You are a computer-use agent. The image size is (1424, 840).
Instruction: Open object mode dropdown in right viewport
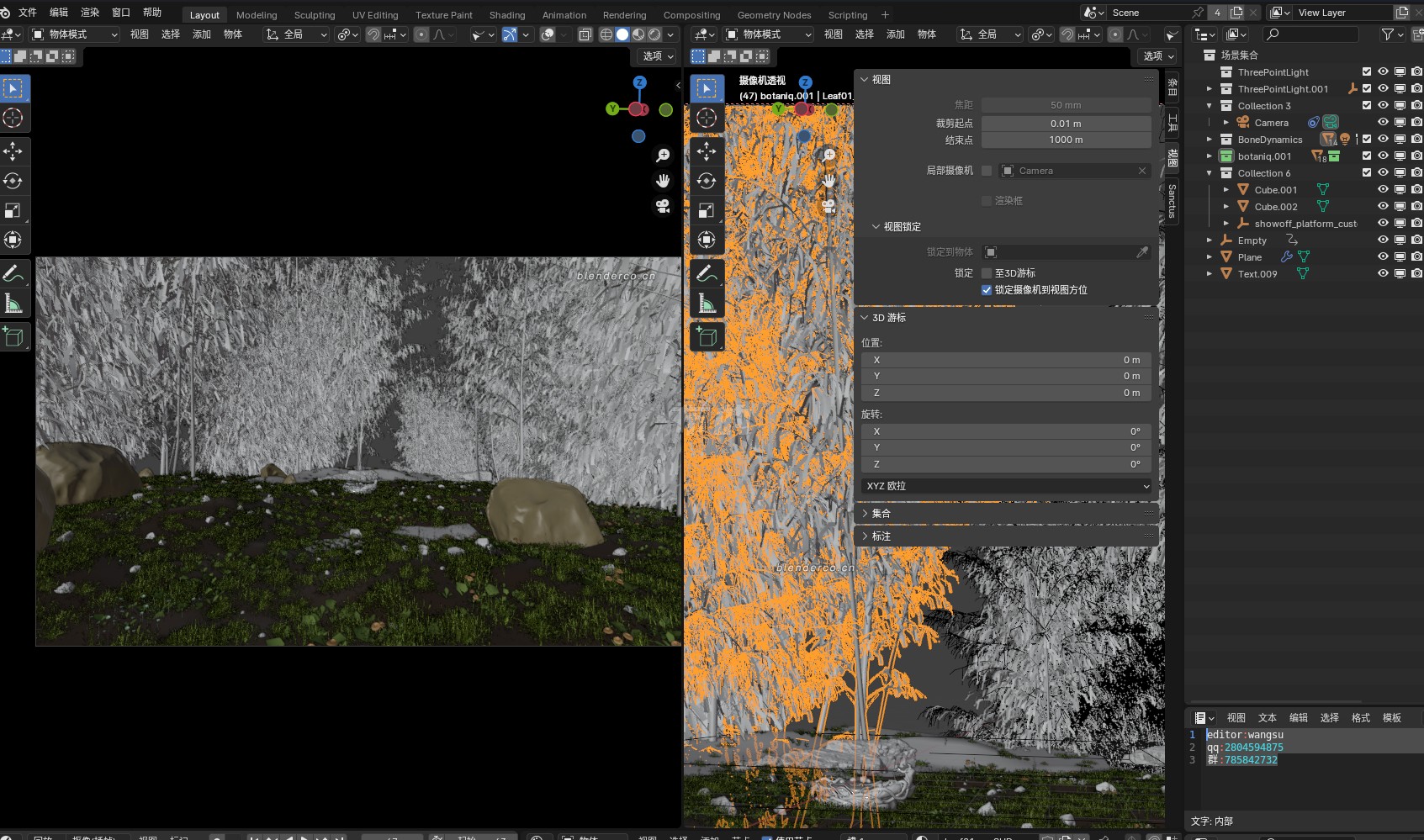click(769, 34)
